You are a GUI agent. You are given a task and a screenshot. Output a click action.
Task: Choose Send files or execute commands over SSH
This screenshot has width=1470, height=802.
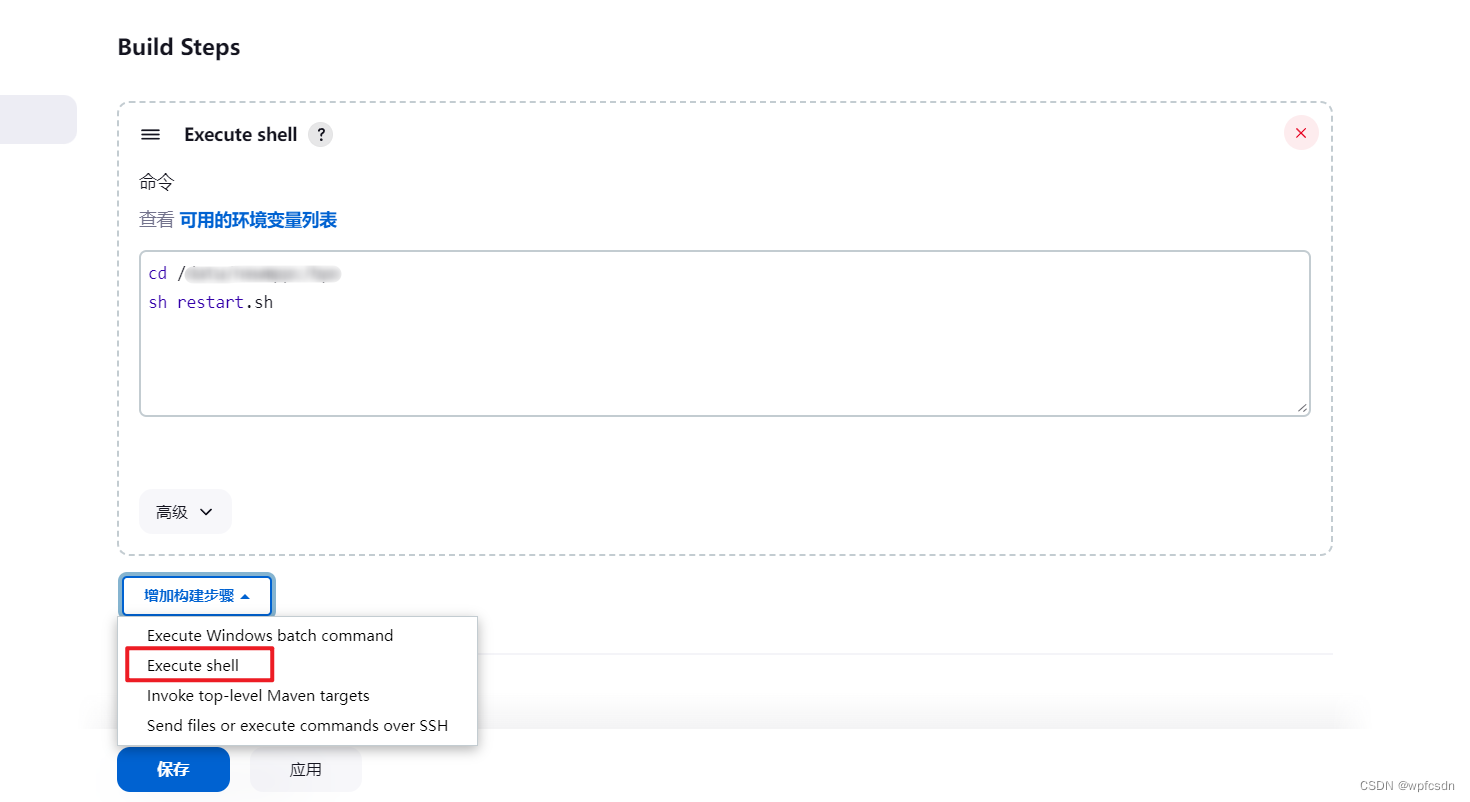click(296, 725)
